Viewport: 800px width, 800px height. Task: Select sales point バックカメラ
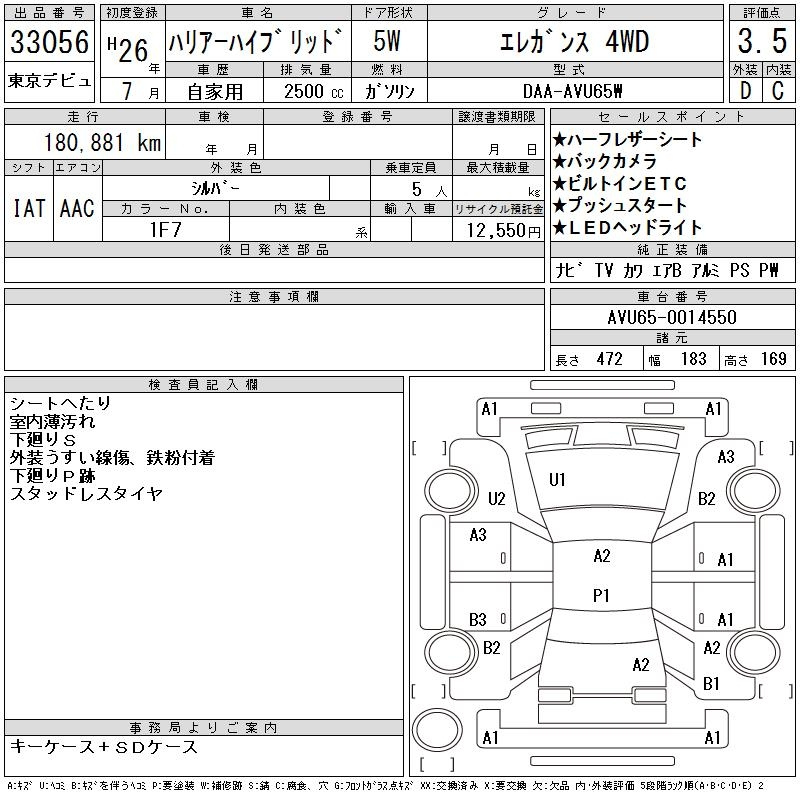pyautogui.click(x=605, y=161)
